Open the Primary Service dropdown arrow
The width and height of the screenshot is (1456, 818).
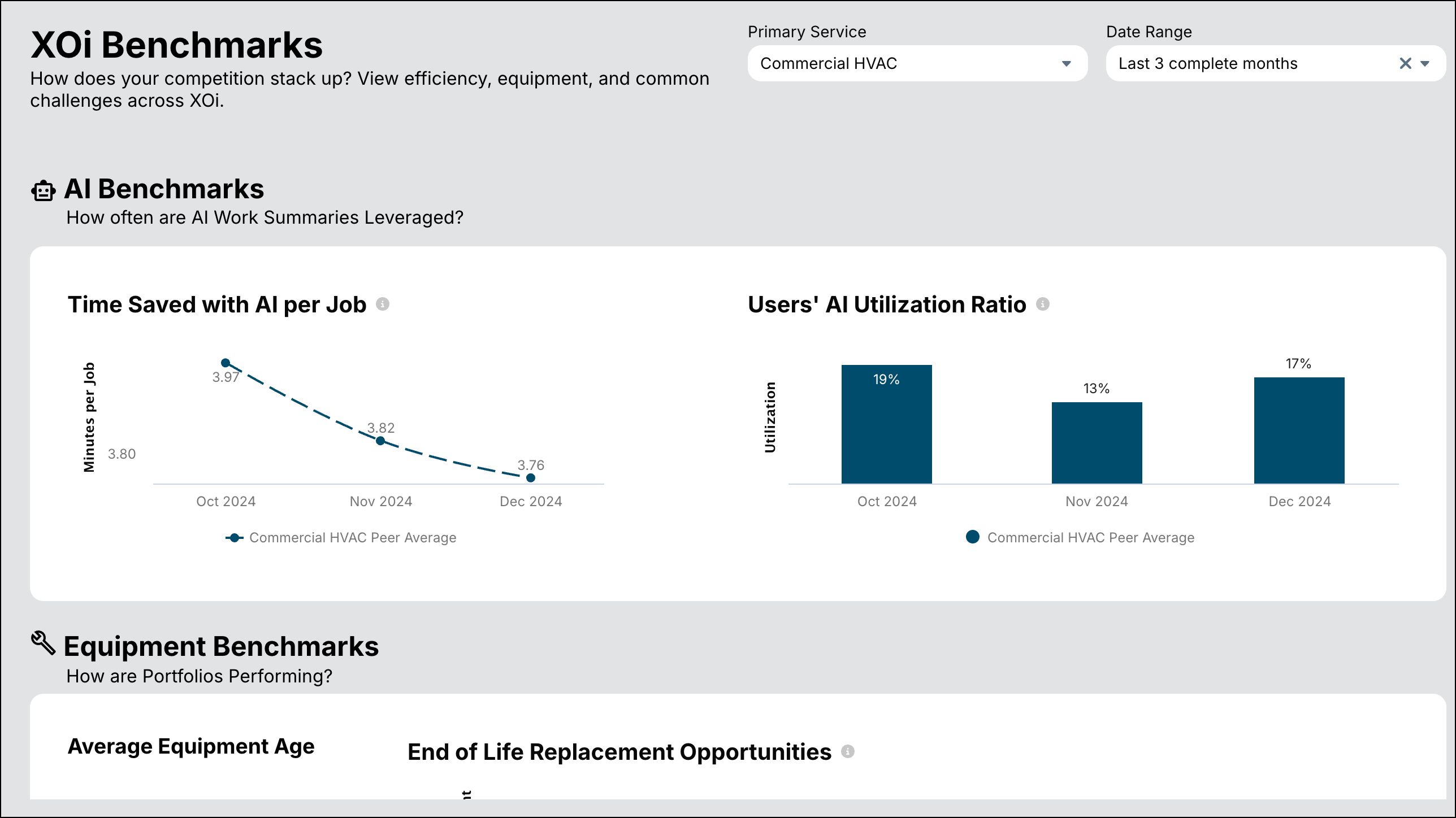[1067, 63]
